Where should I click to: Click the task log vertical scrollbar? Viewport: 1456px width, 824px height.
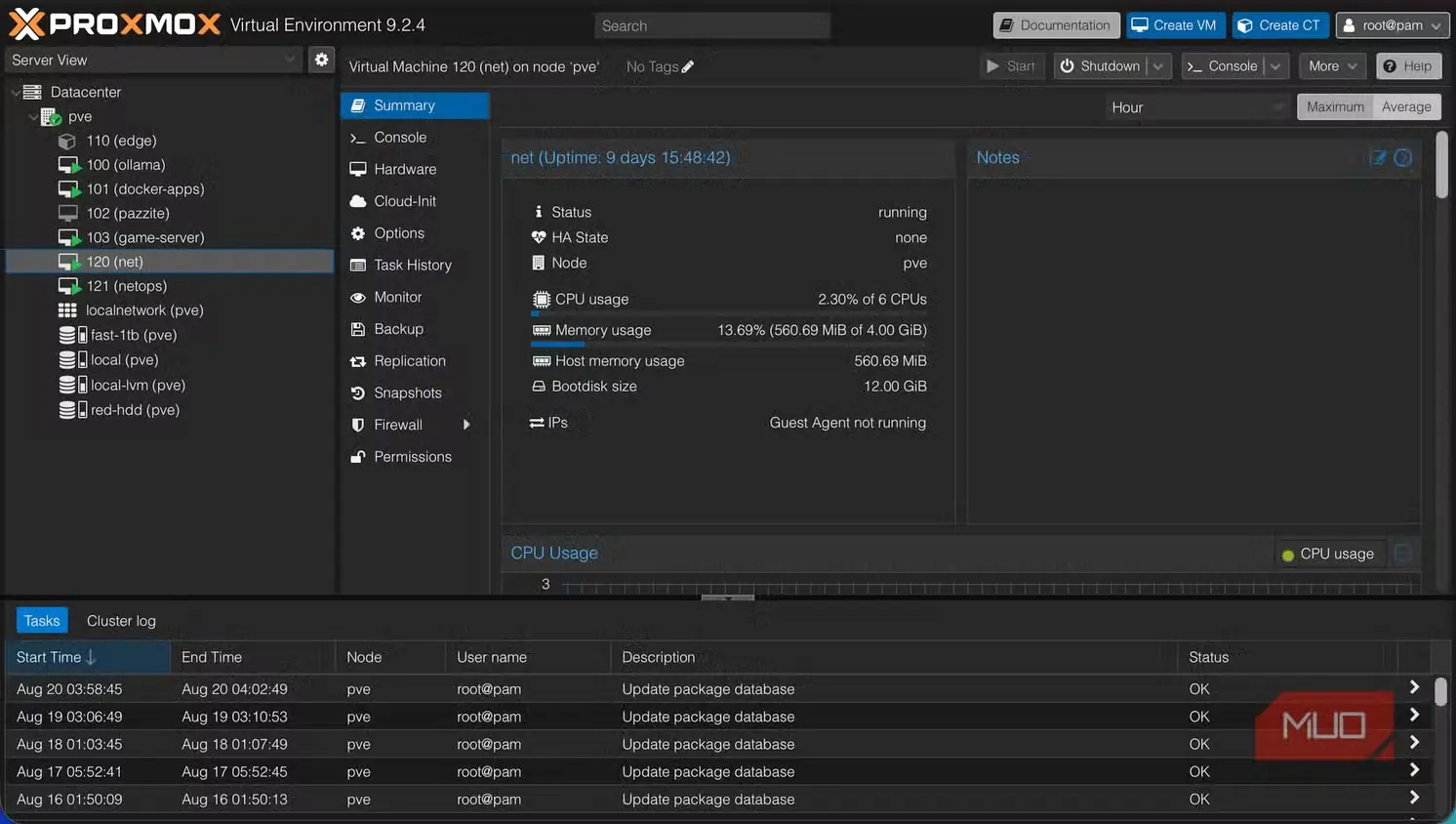pyautogui.click(x=1440, y=692)
